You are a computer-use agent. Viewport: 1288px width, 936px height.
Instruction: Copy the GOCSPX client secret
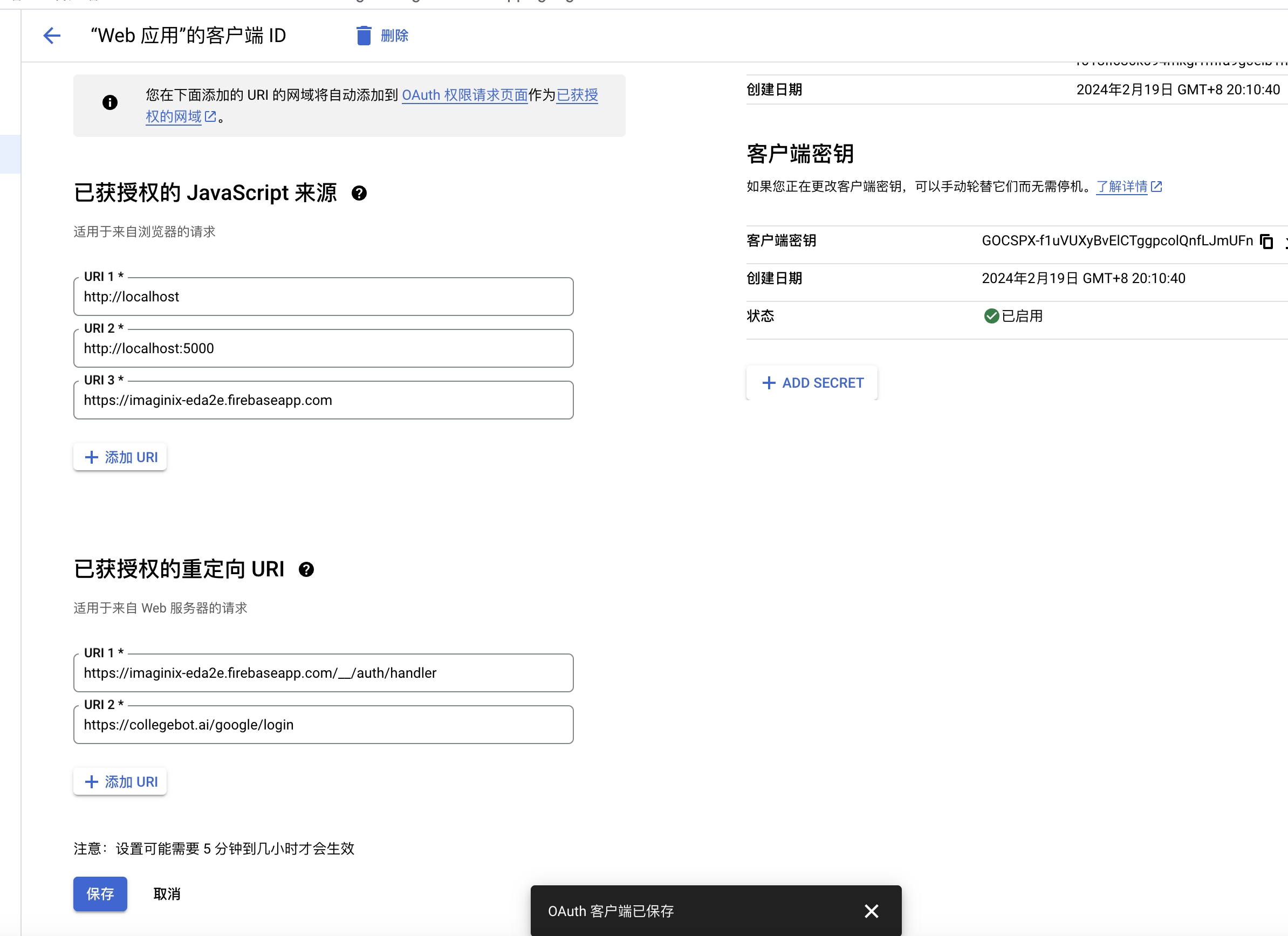(1266, 241)
